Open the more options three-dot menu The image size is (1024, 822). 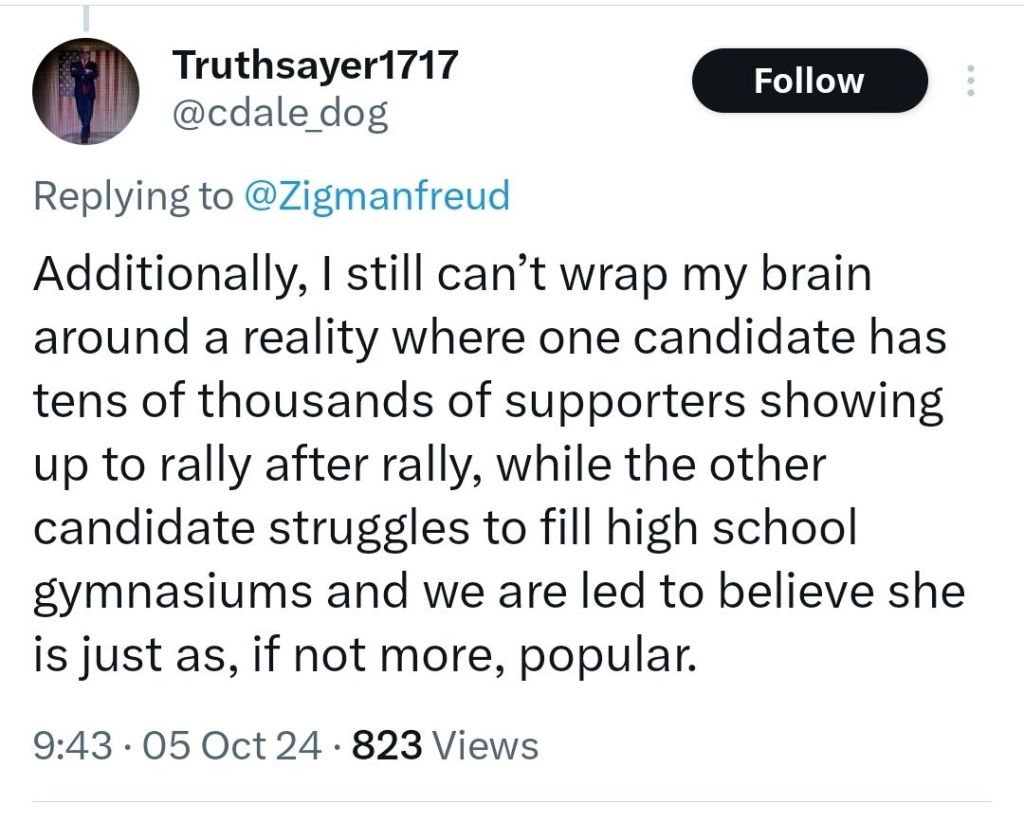[x=968, y=81]
